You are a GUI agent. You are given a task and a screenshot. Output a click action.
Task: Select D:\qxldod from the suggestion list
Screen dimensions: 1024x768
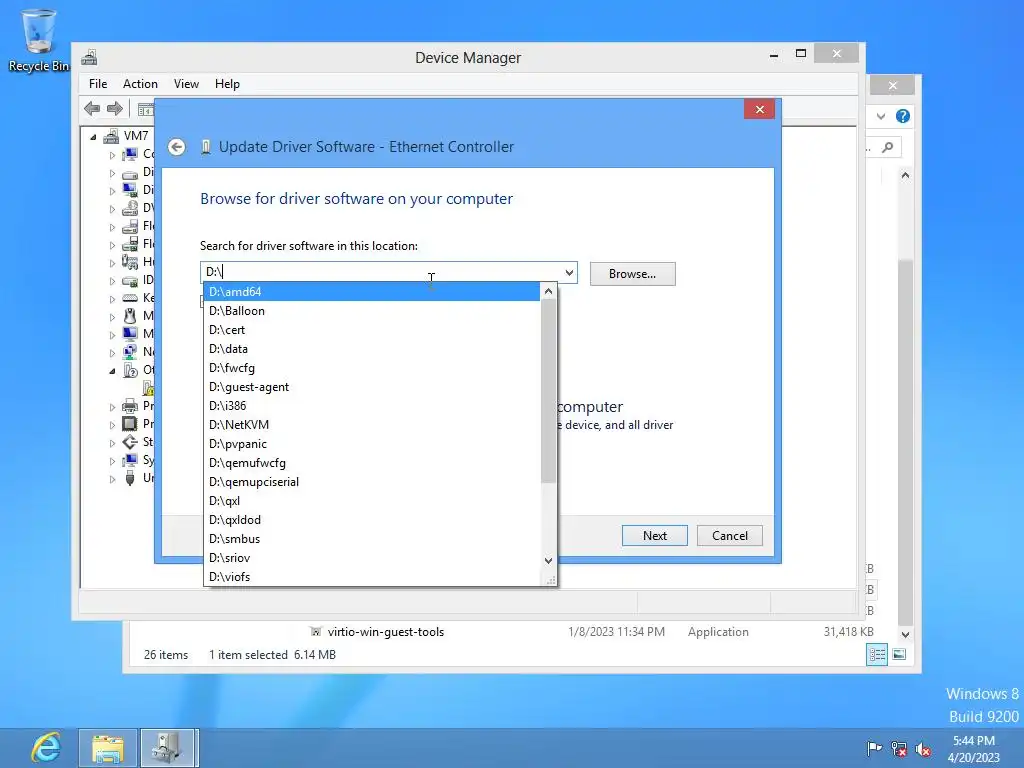click(372, 519)
